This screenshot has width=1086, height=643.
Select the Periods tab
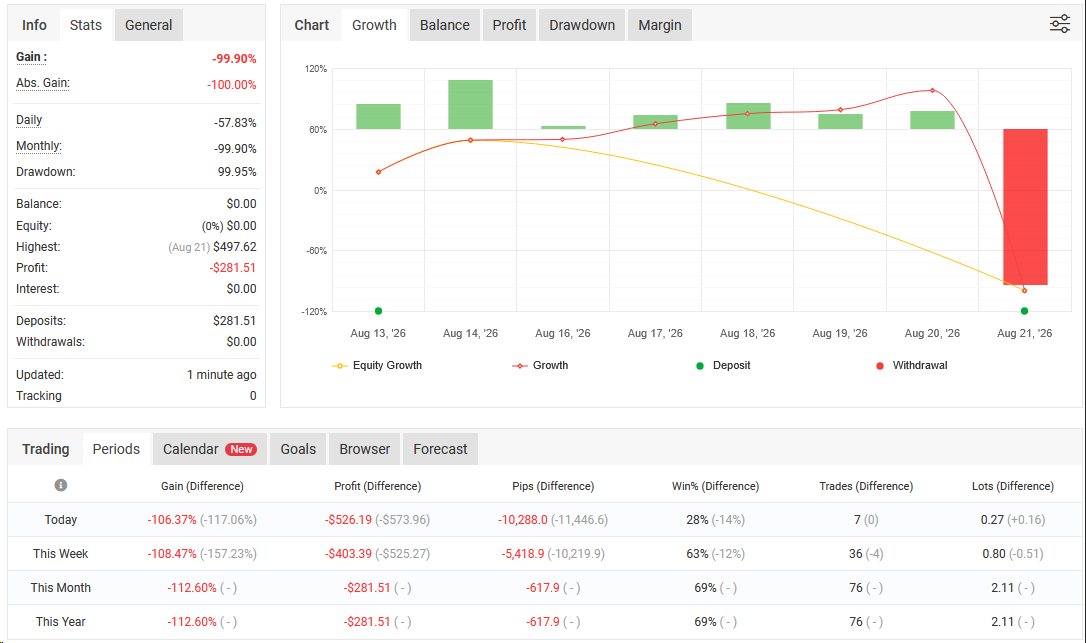pyautogui.click(x=116, y=449)
